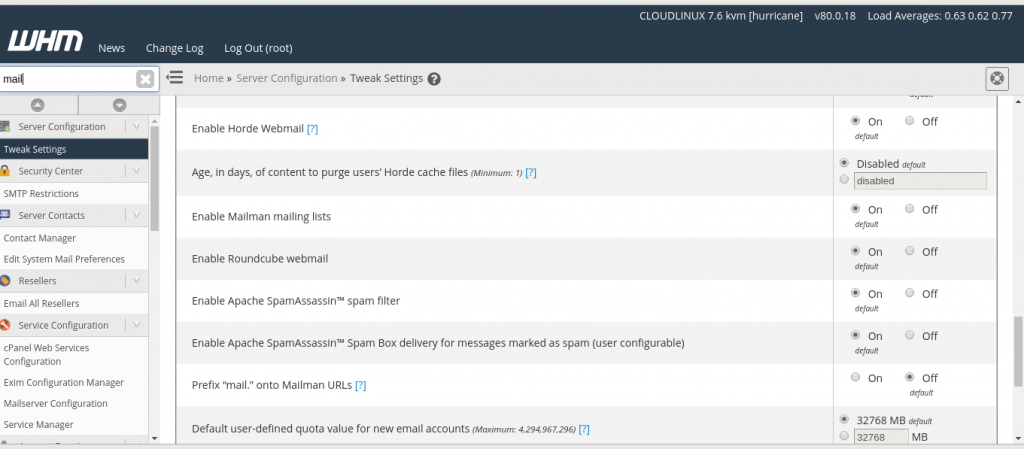The width and height of the screenshot is (1024, 449).
Task: Turn Off Enable Mailman mailing lists
Action: tap(910, 209)
